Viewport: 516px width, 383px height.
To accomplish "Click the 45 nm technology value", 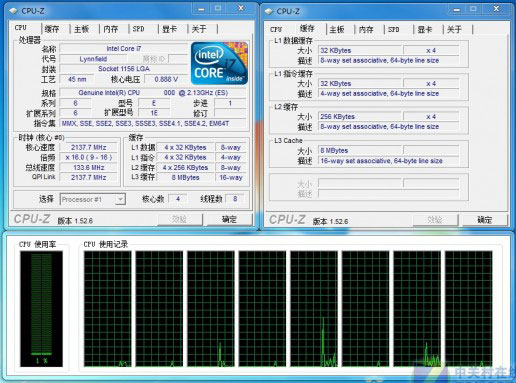I will [77, 79].
